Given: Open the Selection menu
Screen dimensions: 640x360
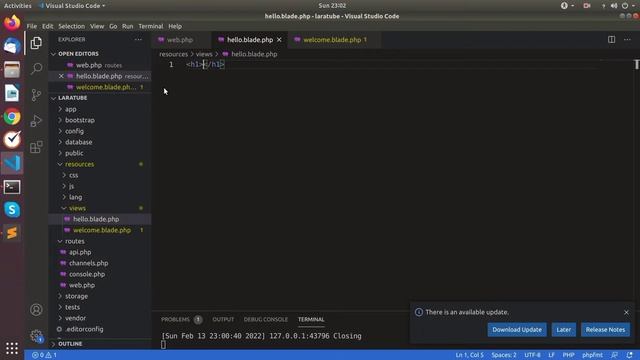Looking at the screenshot, I should click(x=71, y=26).
